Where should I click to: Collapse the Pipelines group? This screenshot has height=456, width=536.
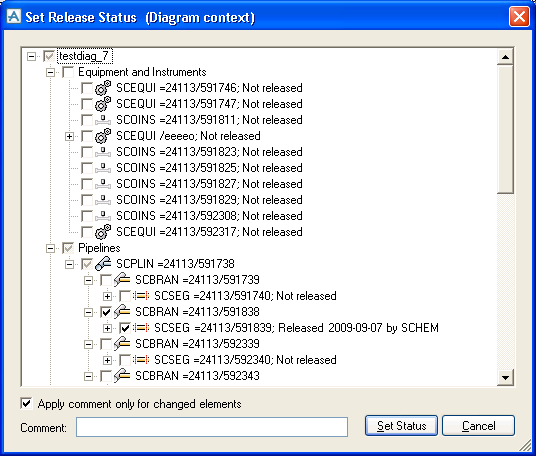(50, 248)
